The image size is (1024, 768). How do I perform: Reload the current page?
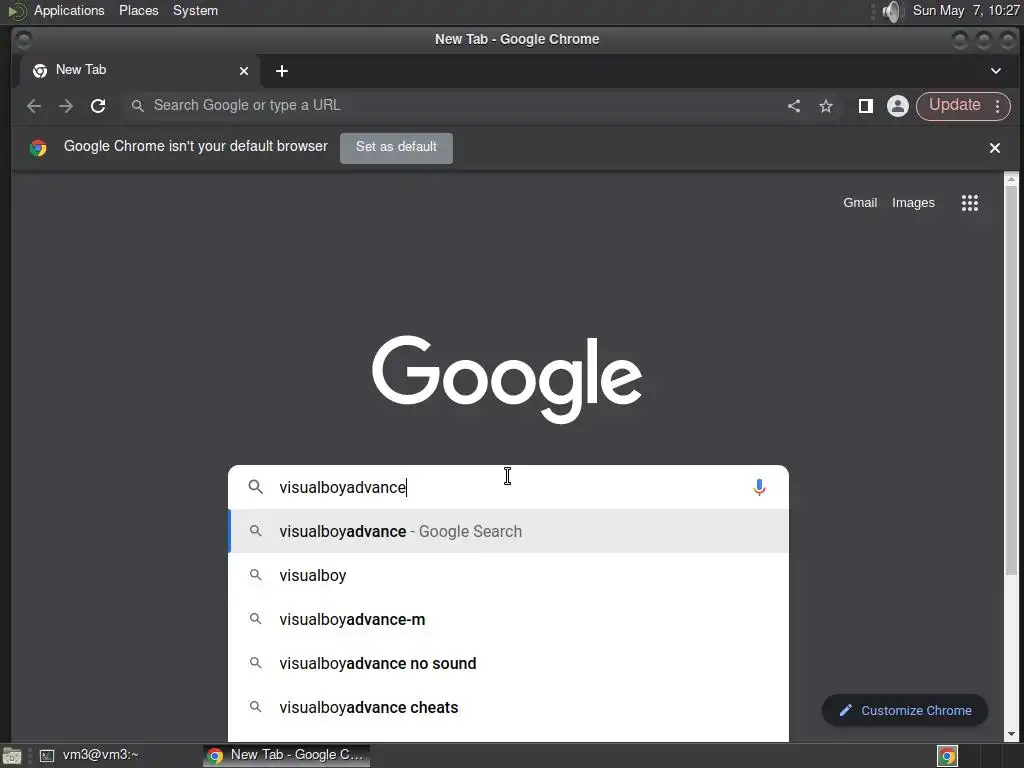(98, 106)
